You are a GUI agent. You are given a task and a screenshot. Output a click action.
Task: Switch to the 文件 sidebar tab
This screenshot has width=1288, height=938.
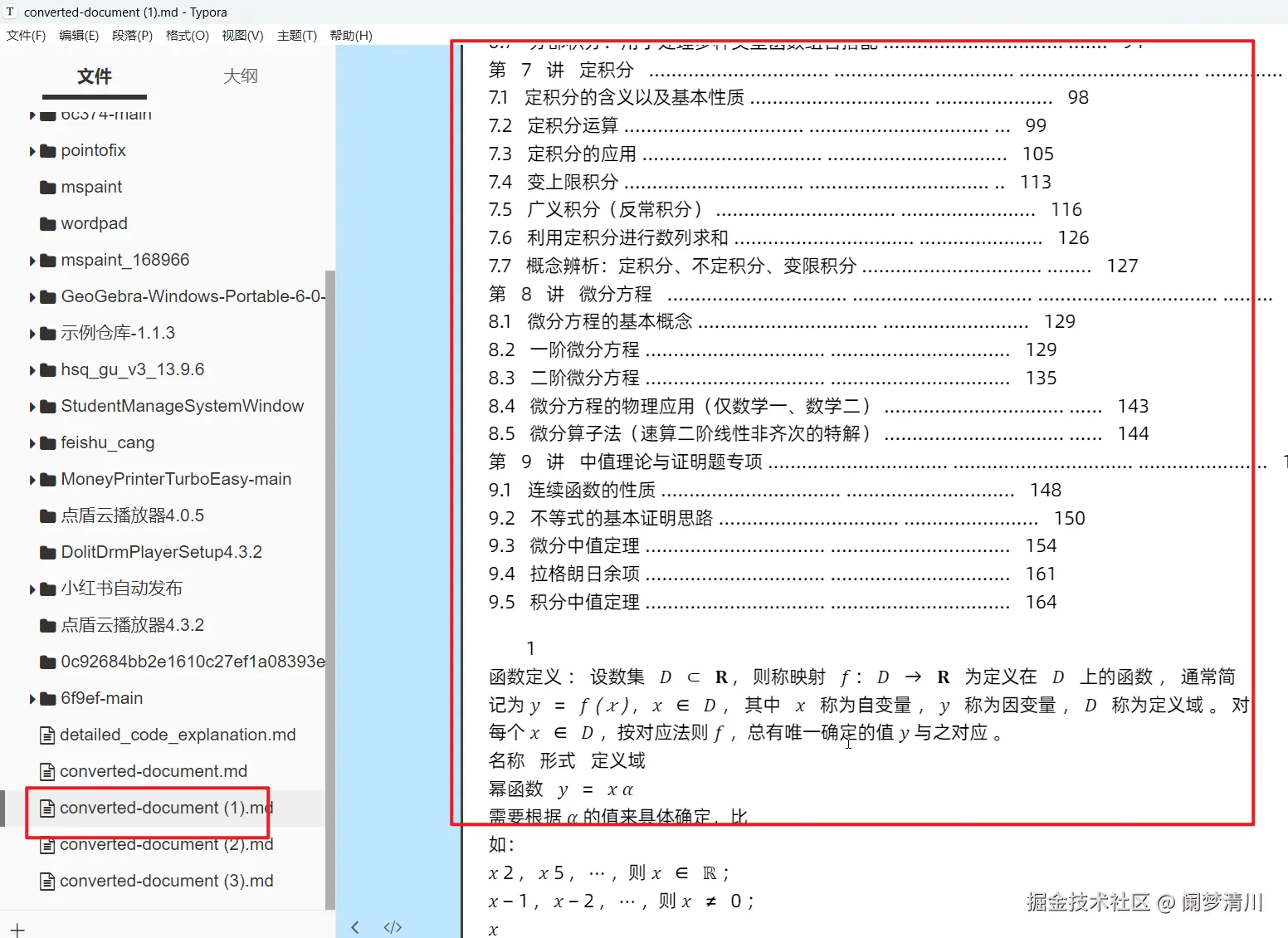(95, 76)
